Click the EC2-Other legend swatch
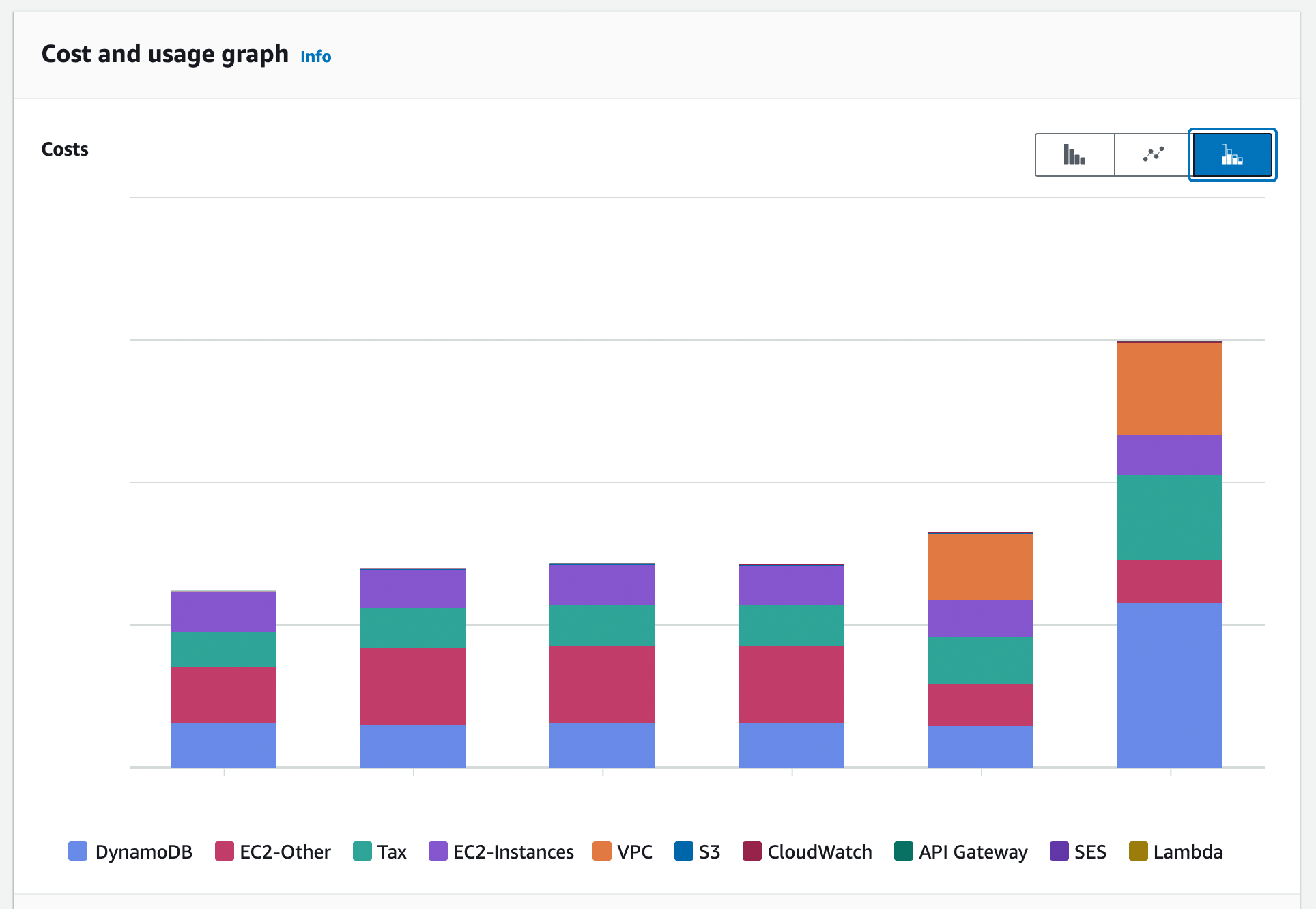The height and width of the screenshot is (909, 1316). pos(224,851)
